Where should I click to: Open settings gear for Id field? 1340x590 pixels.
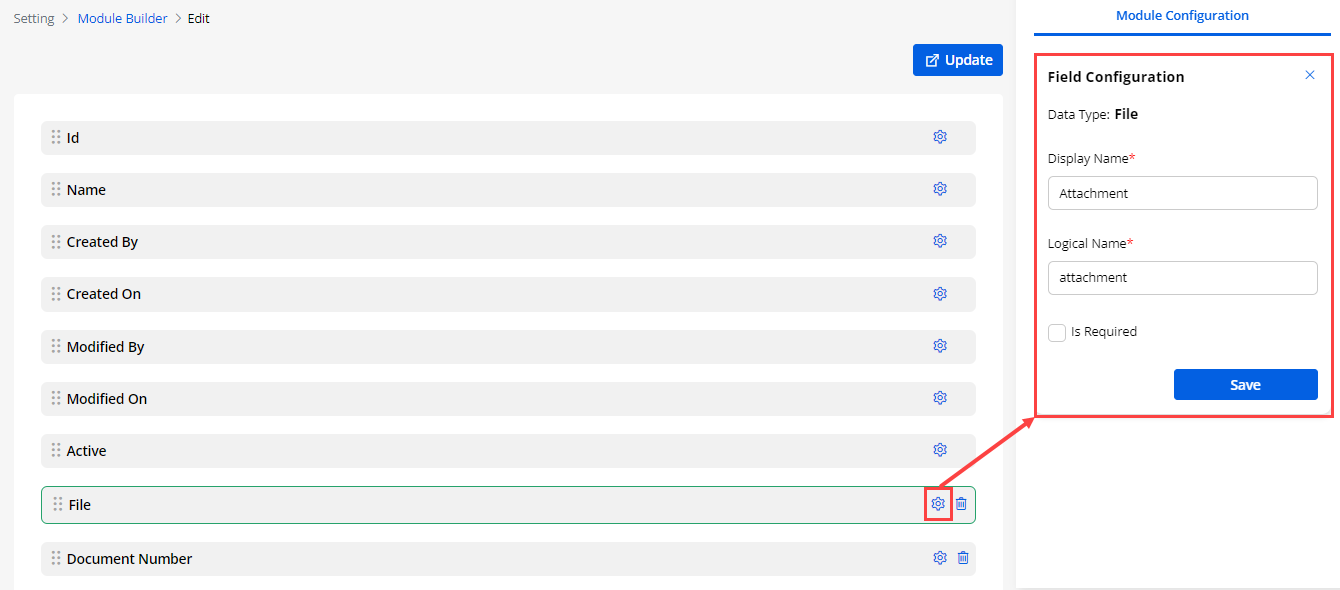tap(940, 137)
